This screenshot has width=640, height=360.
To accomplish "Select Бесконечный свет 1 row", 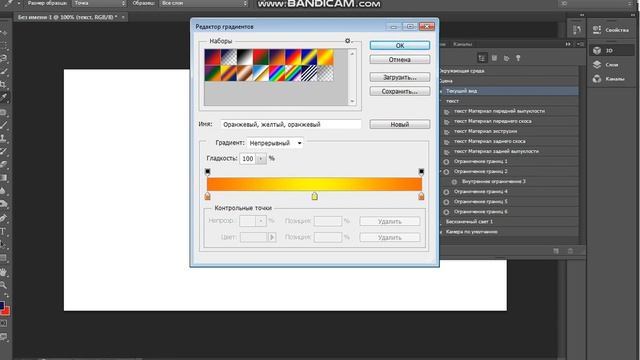I will [x=509, y=222].
